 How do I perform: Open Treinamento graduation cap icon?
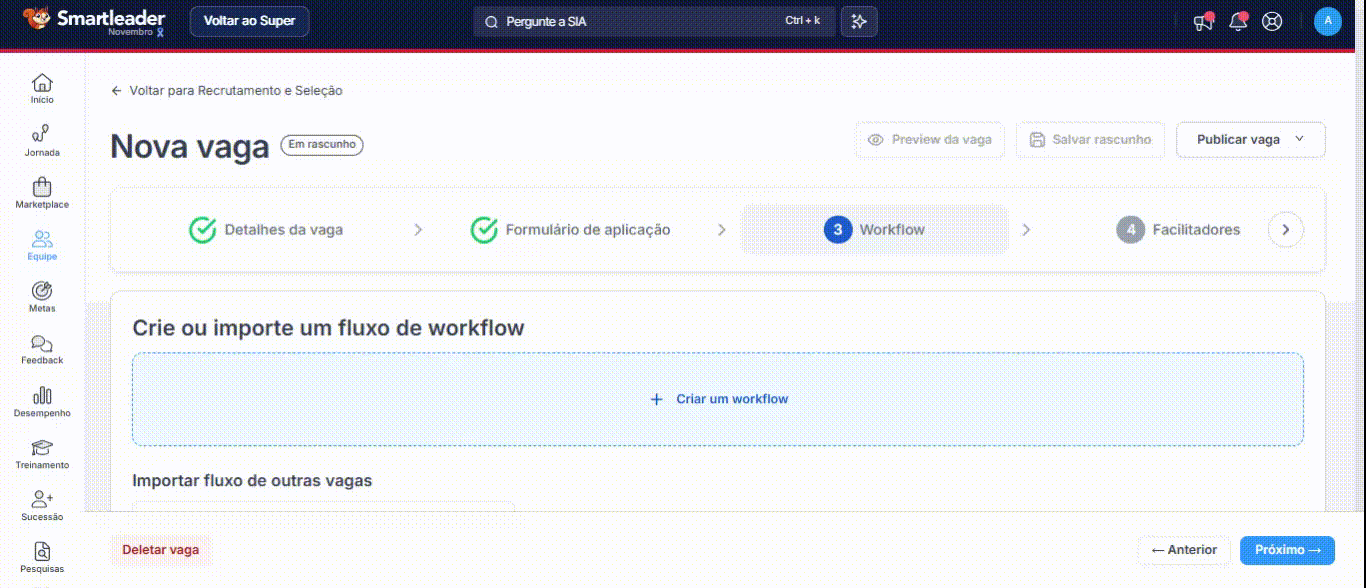pyautogui.click(x=42, y=448)
